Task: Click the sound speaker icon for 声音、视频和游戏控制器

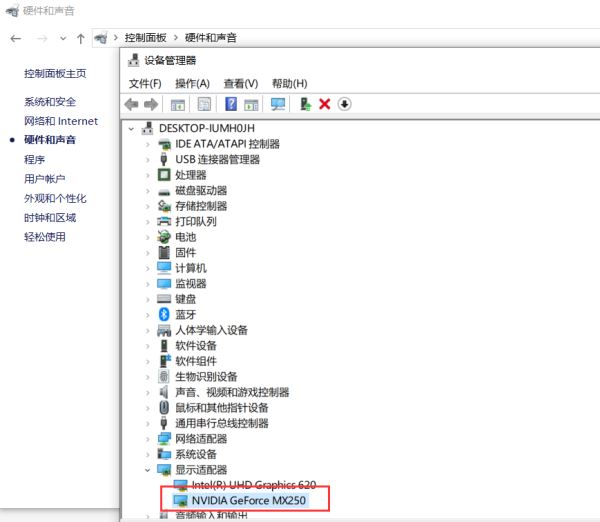Action: click(x=164, y=392)
